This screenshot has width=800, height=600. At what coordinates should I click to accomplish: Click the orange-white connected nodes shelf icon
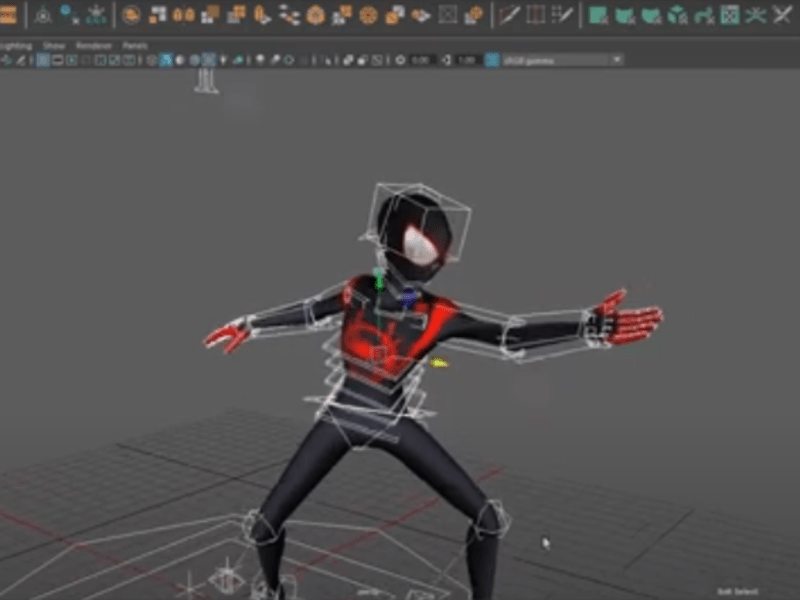pos(289,15)
